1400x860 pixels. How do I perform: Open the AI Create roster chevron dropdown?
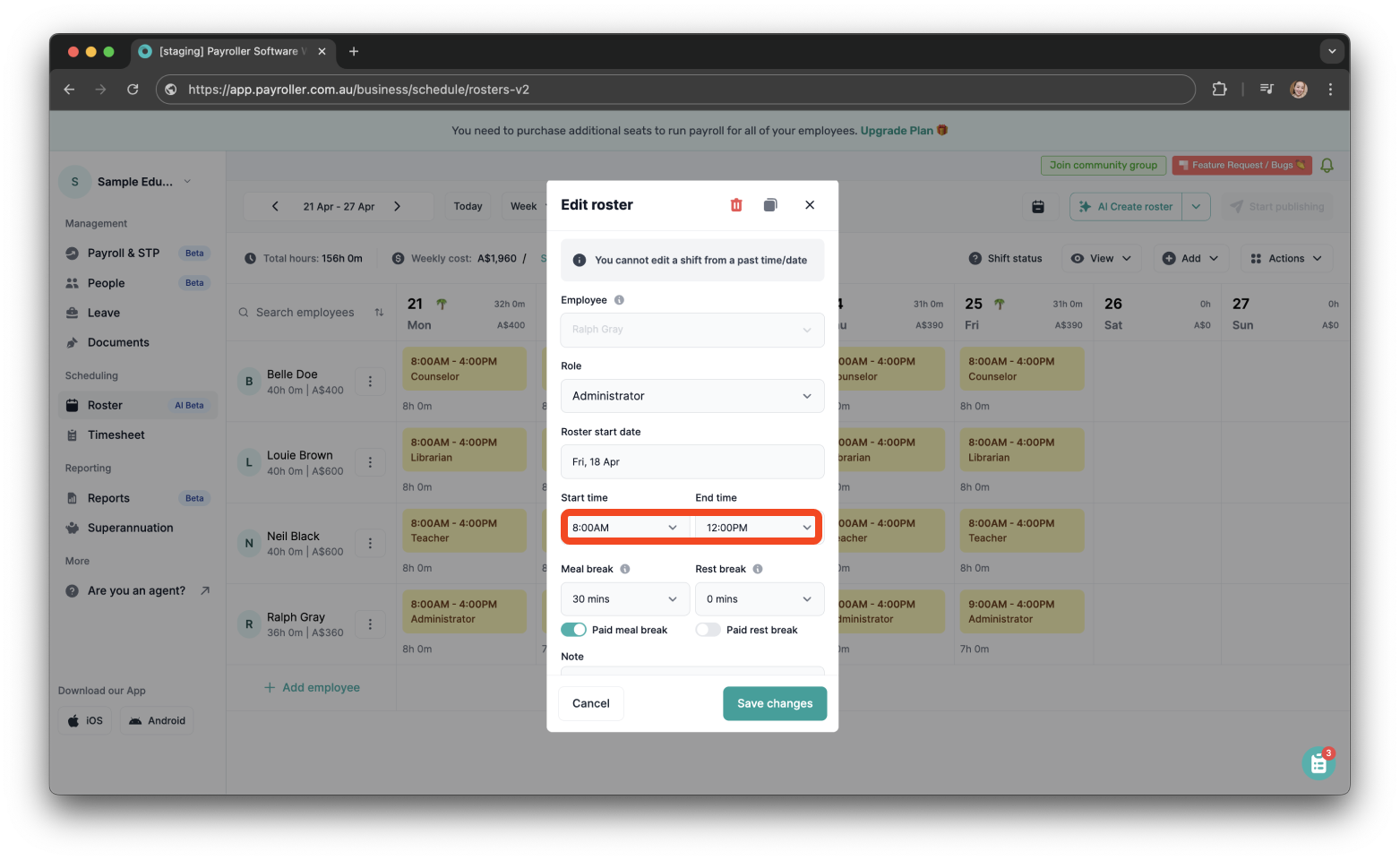point(1196,206)
